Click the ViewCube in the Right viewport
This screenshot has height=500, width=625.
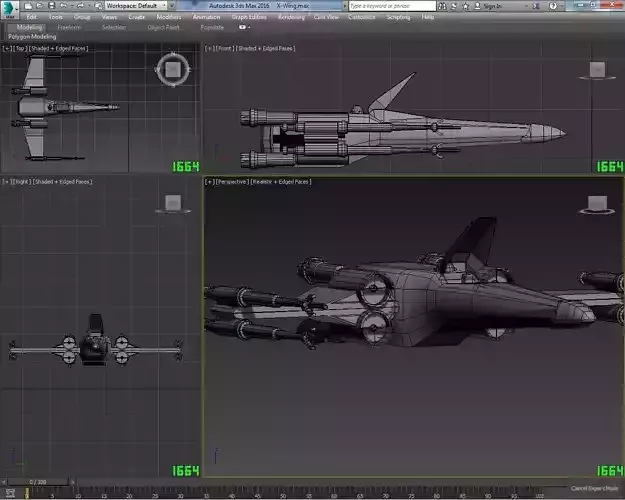173,203
